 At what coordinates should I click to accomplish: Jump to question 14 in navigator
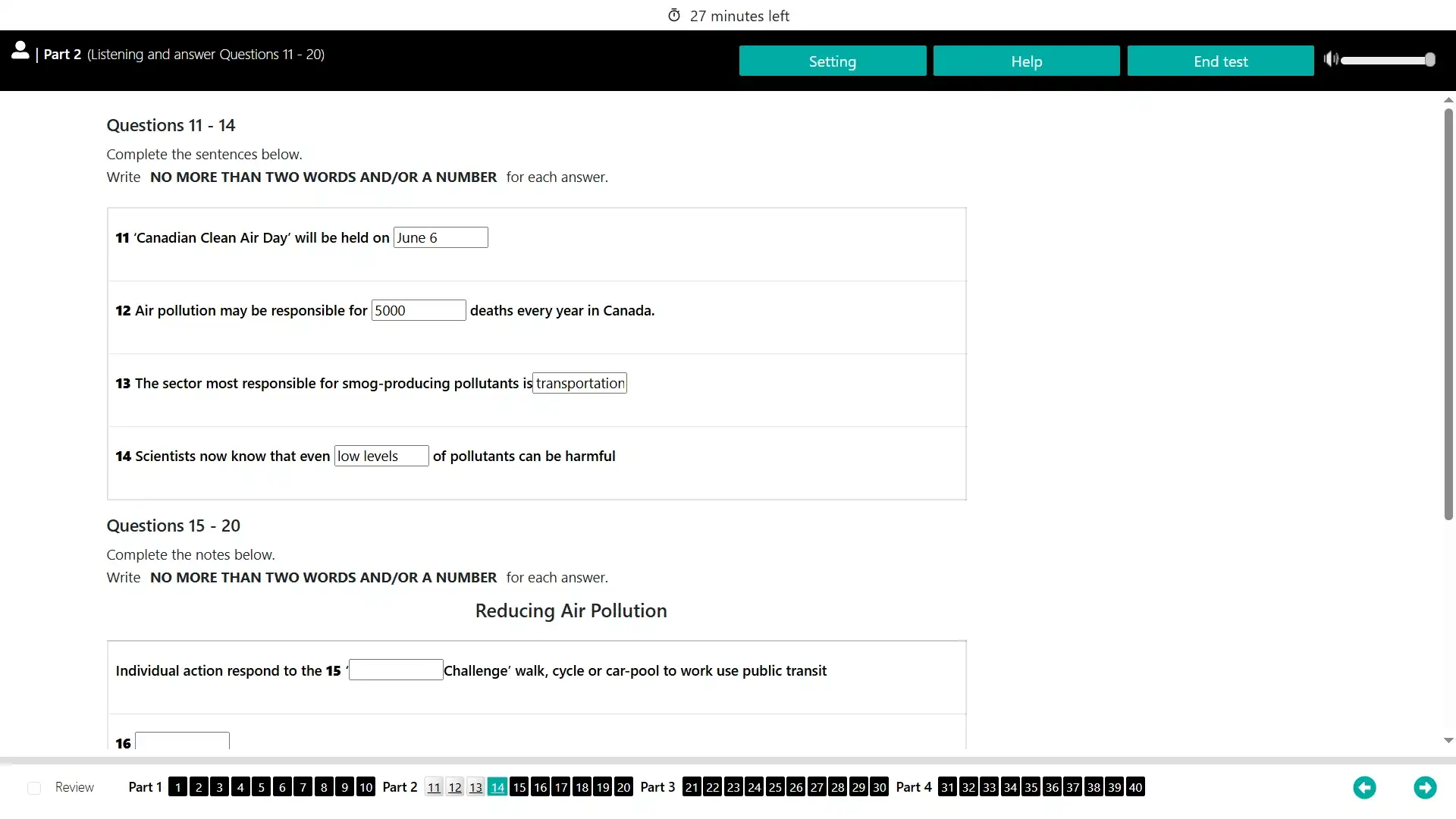497,787
